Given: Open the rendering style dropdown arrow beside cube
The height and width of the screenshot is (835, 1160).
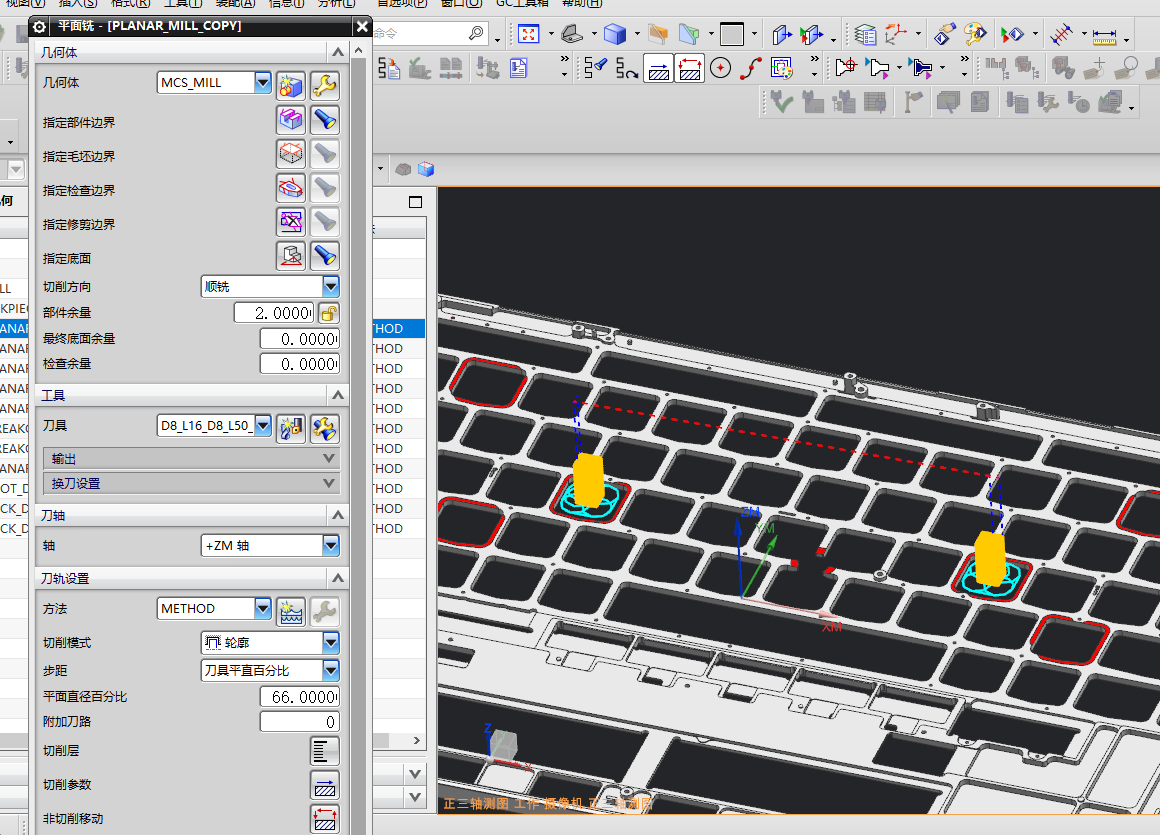Looking at the screenshot, I should point(637,34).
